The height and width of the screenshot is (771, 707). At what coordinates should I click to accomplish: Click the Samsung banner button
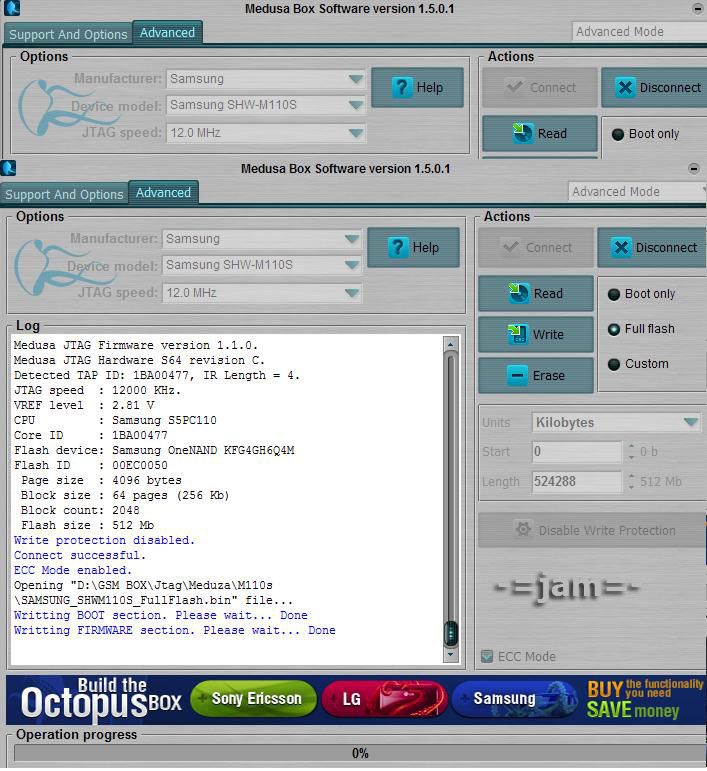[514, 699]
